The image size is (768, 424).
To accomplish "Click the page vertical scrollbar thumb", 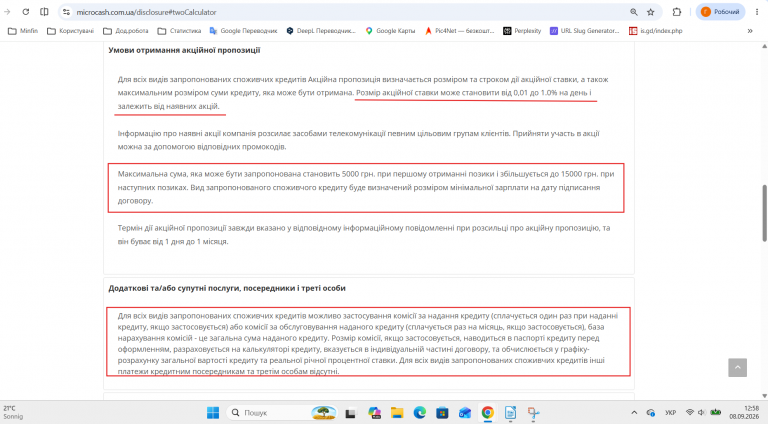I will (764, 213).
